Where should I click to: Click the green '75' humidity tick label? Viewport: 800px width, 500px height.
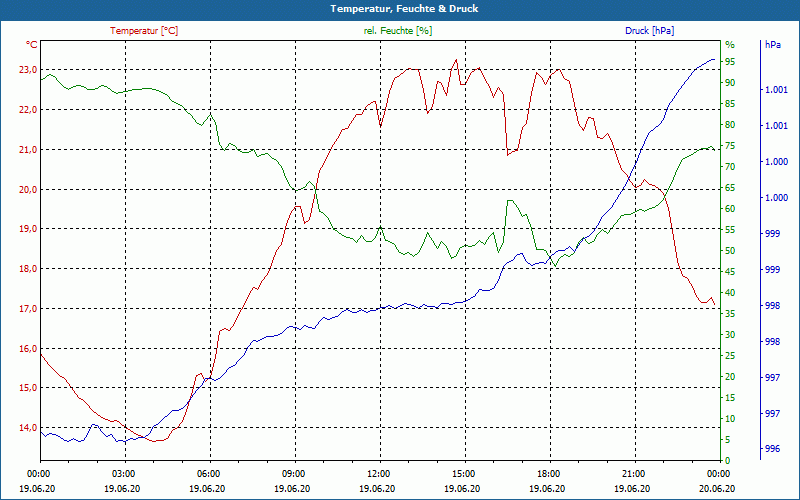[x=730, y=146]
